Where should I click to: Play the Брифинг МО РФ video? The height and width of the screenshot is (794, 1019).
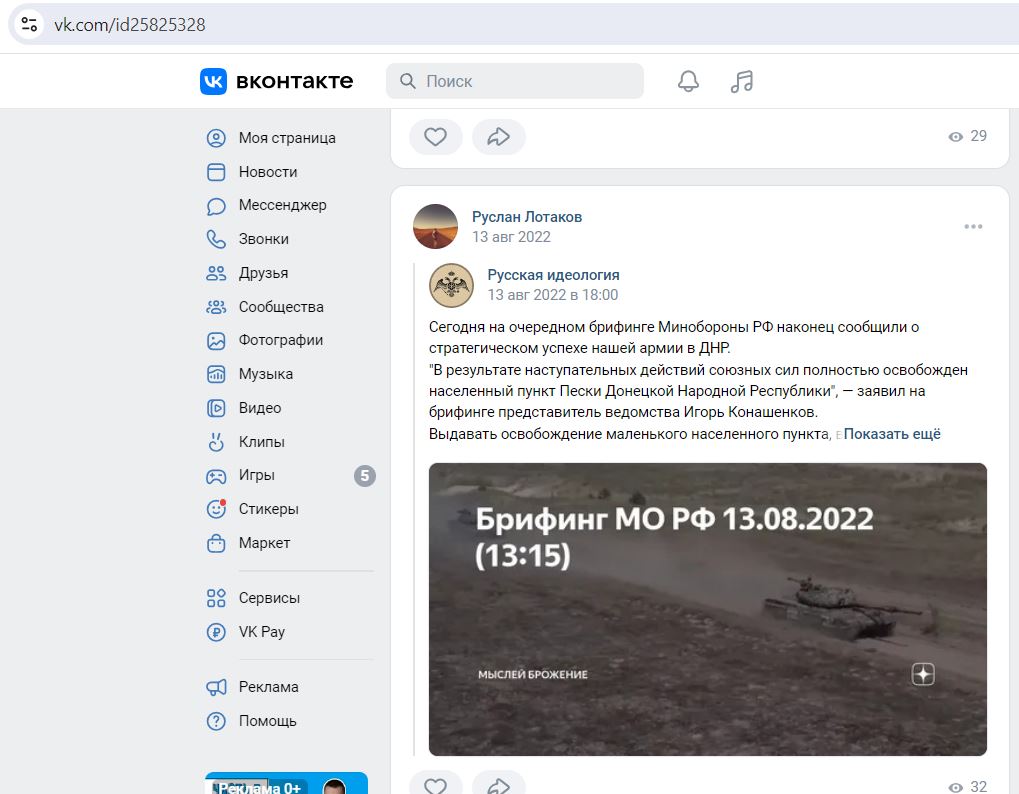(708, 609)
